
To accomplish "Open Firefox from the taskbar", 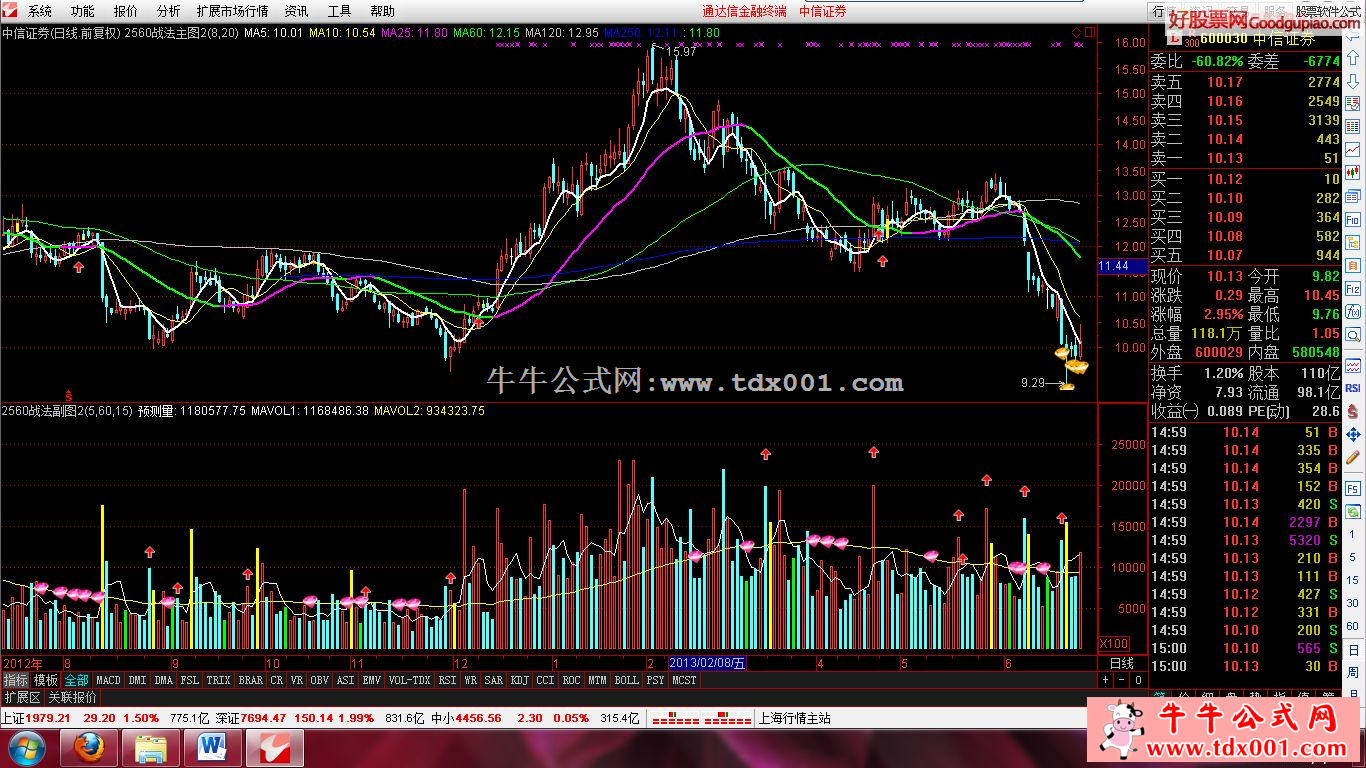I will [x=89, y=748].
